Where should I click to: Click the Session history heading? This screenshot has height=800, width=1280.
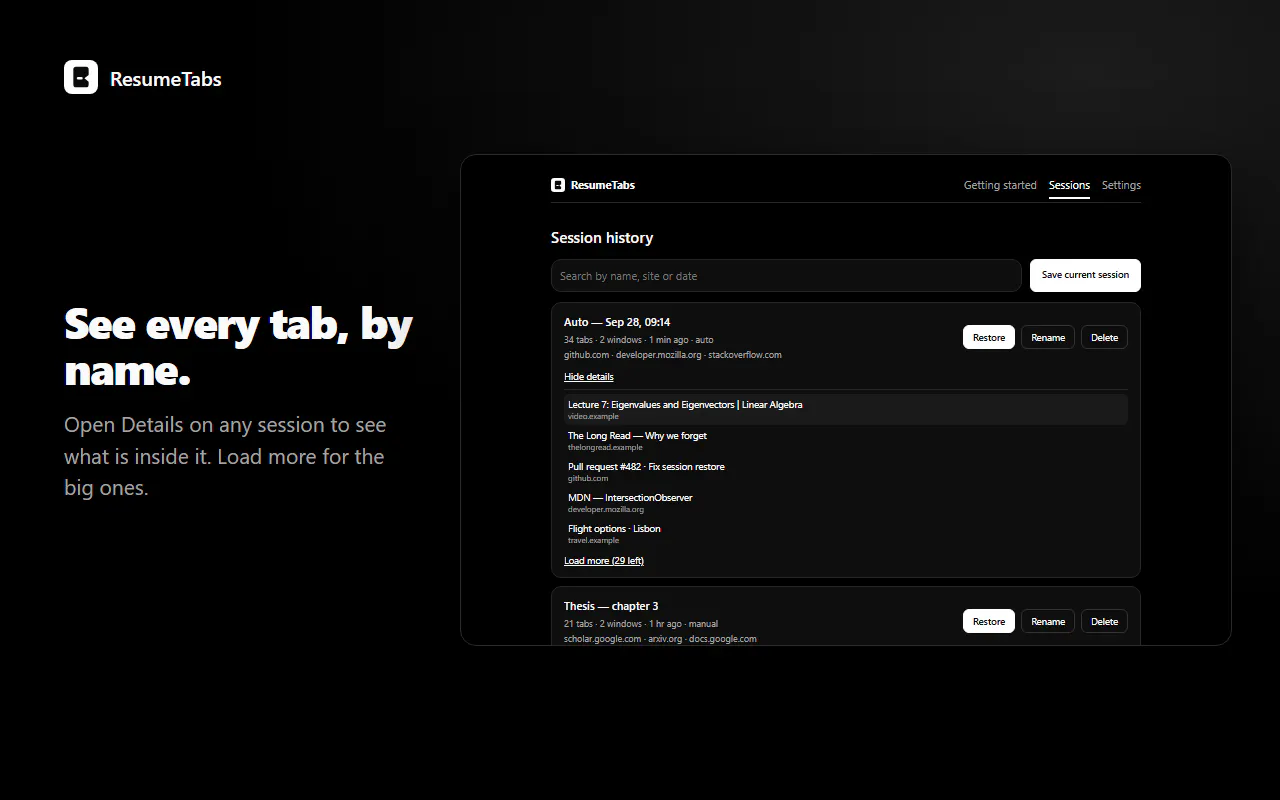point(602,238)
